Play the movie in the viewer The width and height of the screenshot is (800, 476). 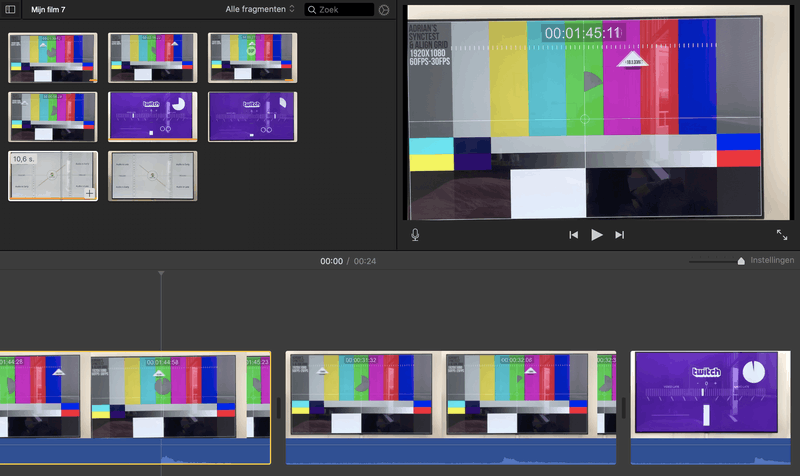coord(596,235)
